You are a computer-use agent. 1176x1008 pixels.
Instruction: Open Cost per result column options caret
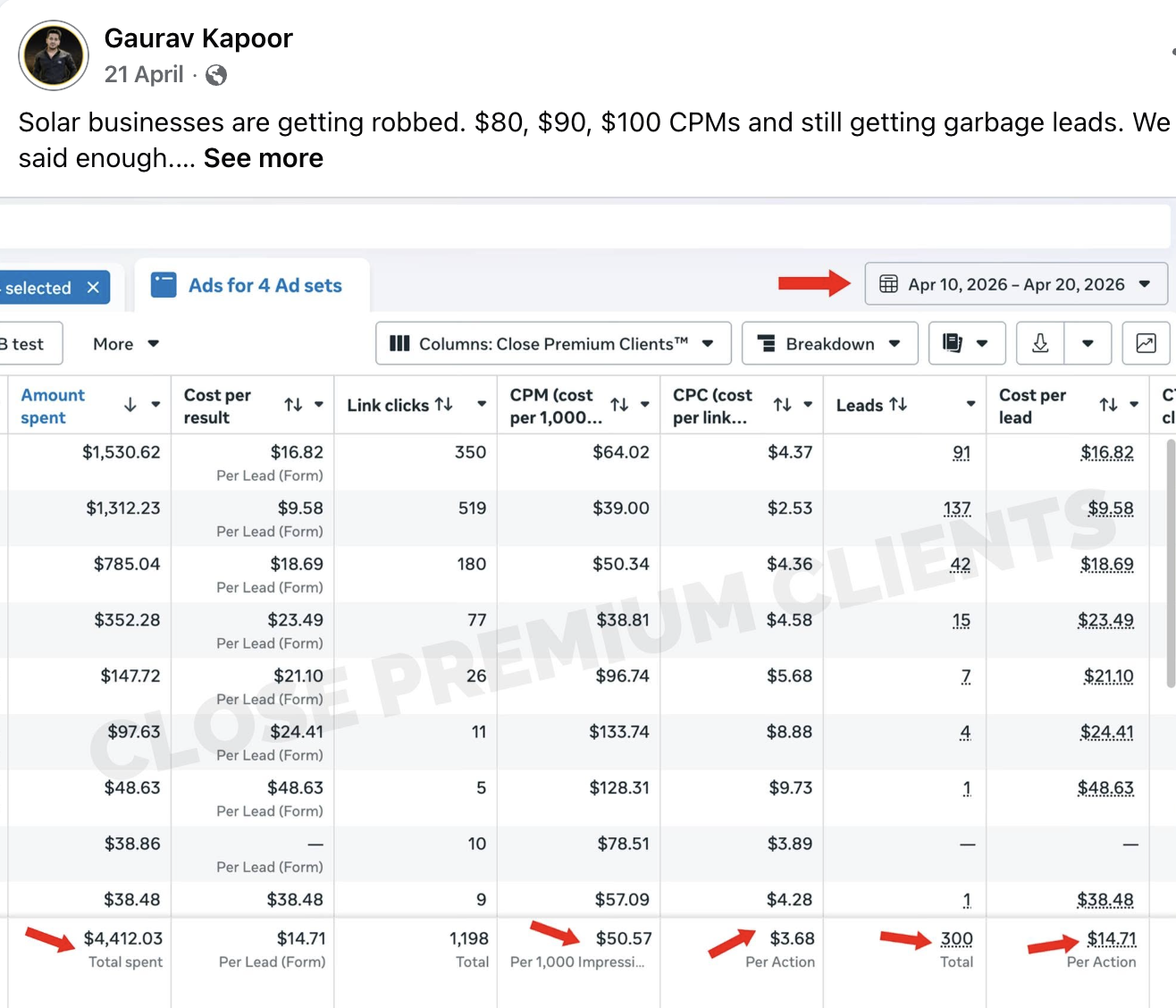(319, 405)
